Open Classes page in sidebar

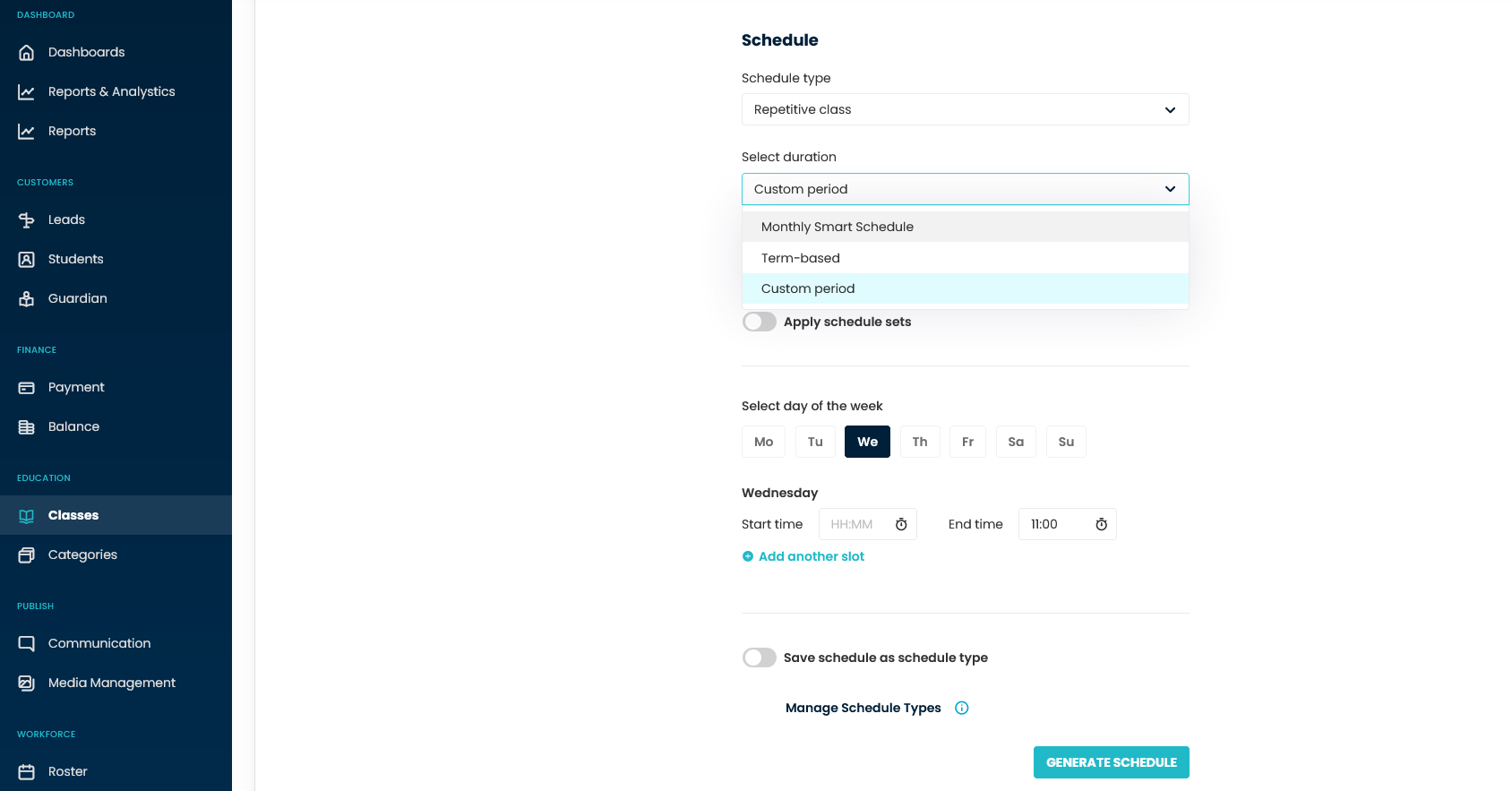click(116, 515)
